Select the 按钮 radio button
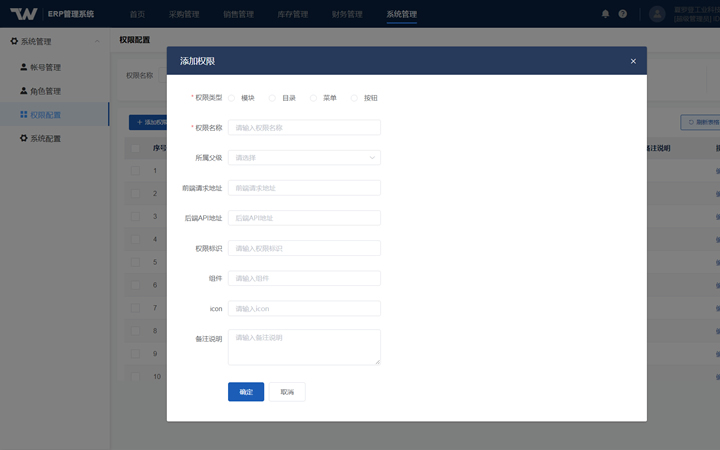This screenshot has height=450, width=720. pyautogui.click(x=354, y=98)
